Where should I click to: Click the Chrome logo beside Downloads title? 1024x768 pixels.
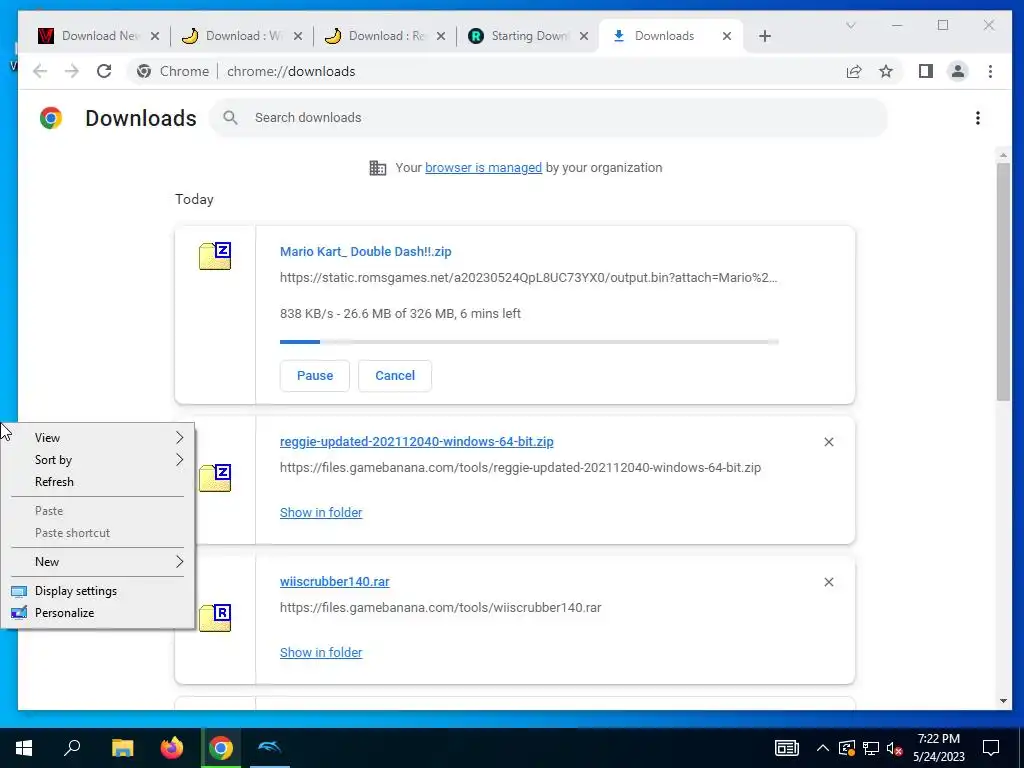(51, 118)
